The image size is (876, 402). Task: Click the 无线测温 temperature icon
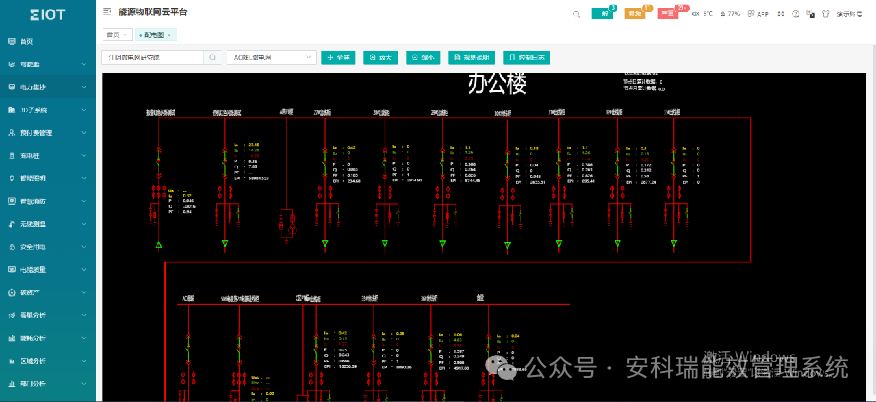pos(12,224)
